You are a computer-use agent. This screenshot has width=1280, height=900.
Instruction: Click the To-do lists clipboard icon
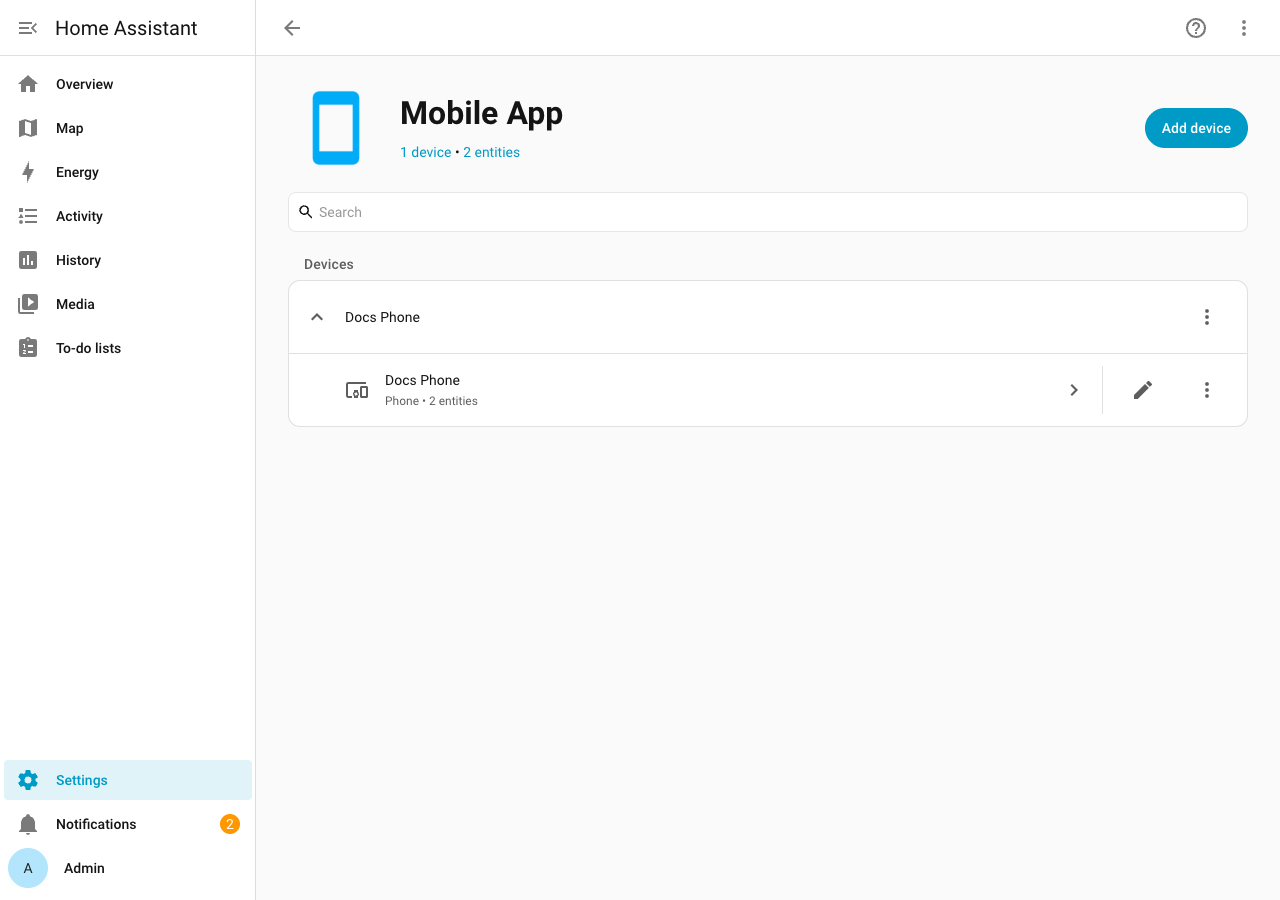28,348
